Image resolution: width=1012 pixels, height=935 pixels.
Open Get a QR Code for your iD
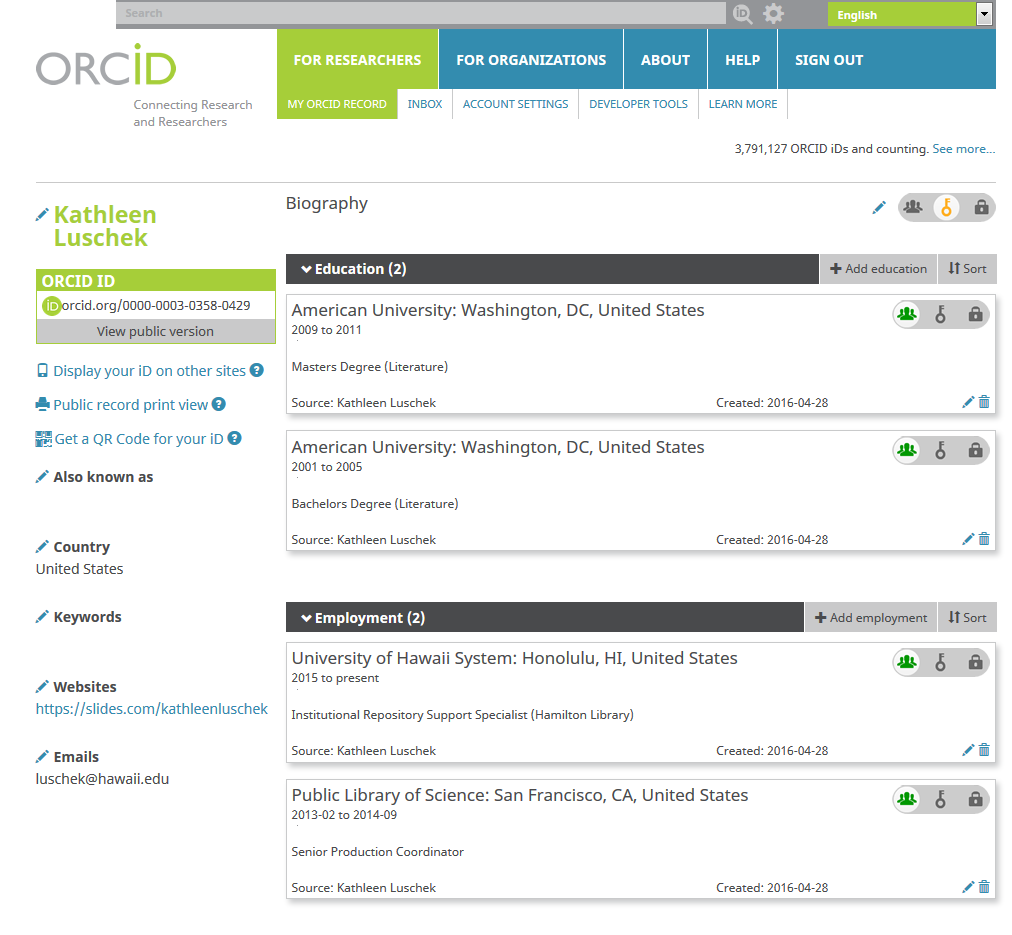[x=139, y=439]
